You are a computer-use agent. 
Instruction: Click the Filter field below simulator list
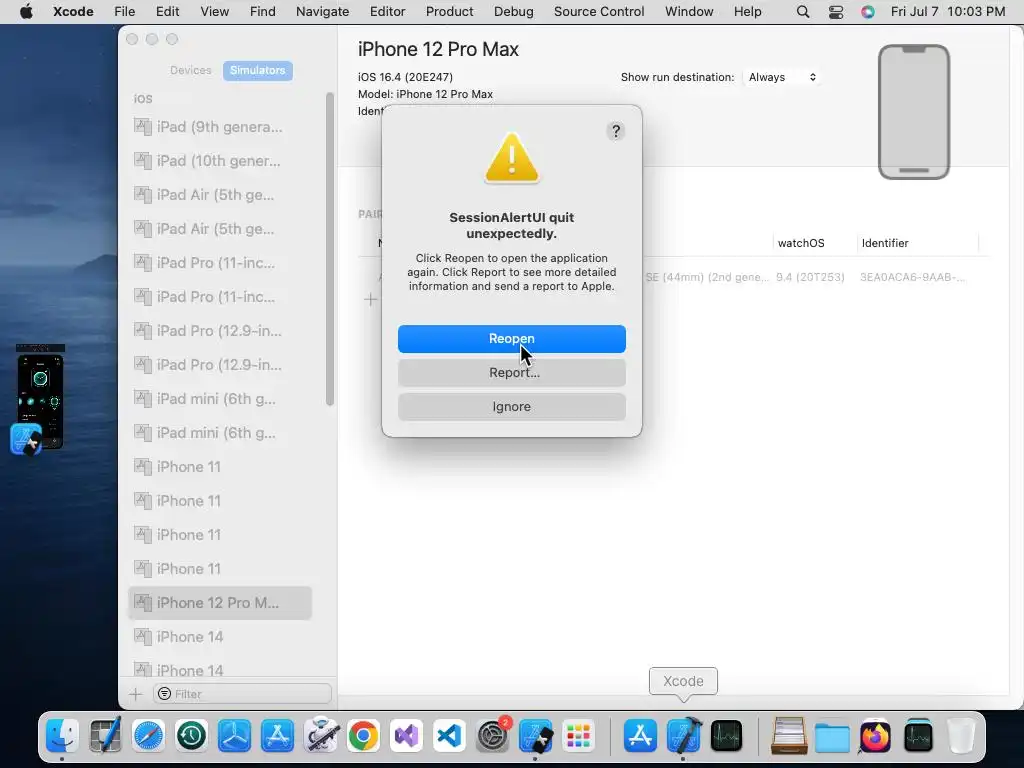click(x=243, y=694)
